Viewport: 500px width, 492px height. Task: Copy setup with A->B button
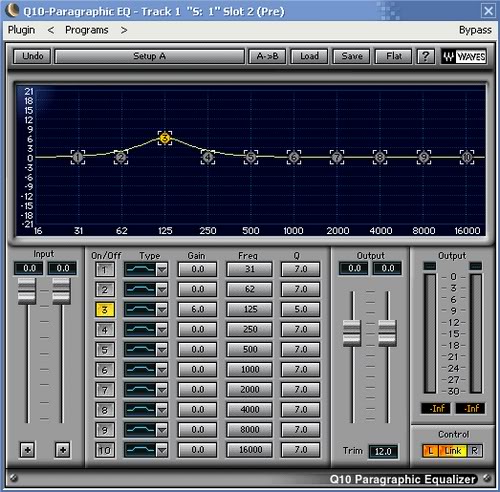[x=267, y=56]
